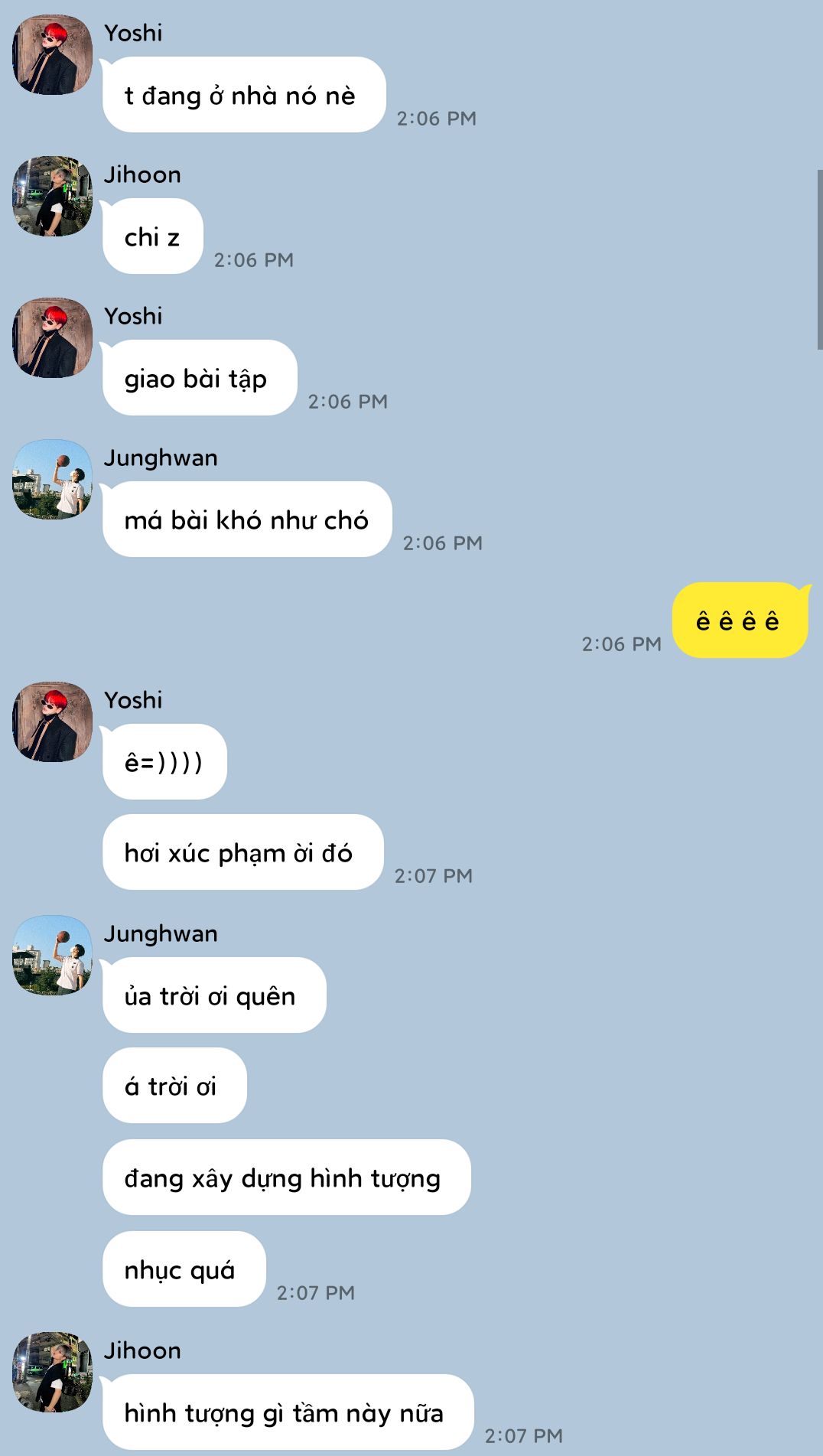
Task: Tap Junghwan's avatar next to 'ủa trời ơi quên'
Action: (52, 955)
